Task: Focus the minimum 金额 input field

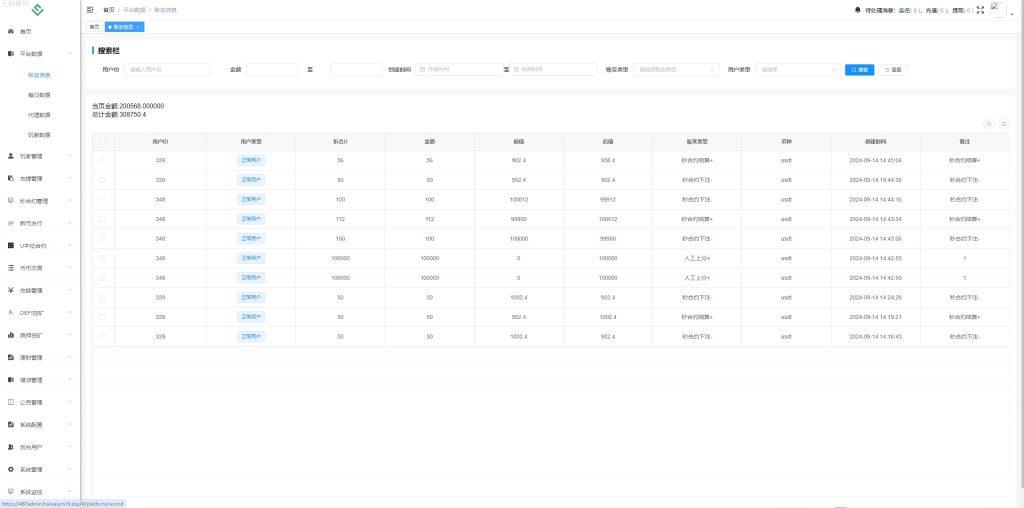Action: click(x=272, y=69)
